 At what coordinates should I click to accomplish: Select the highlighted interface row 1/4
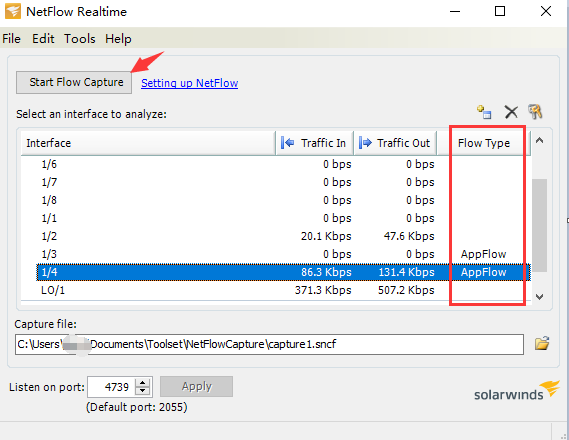tap(283, 272)
